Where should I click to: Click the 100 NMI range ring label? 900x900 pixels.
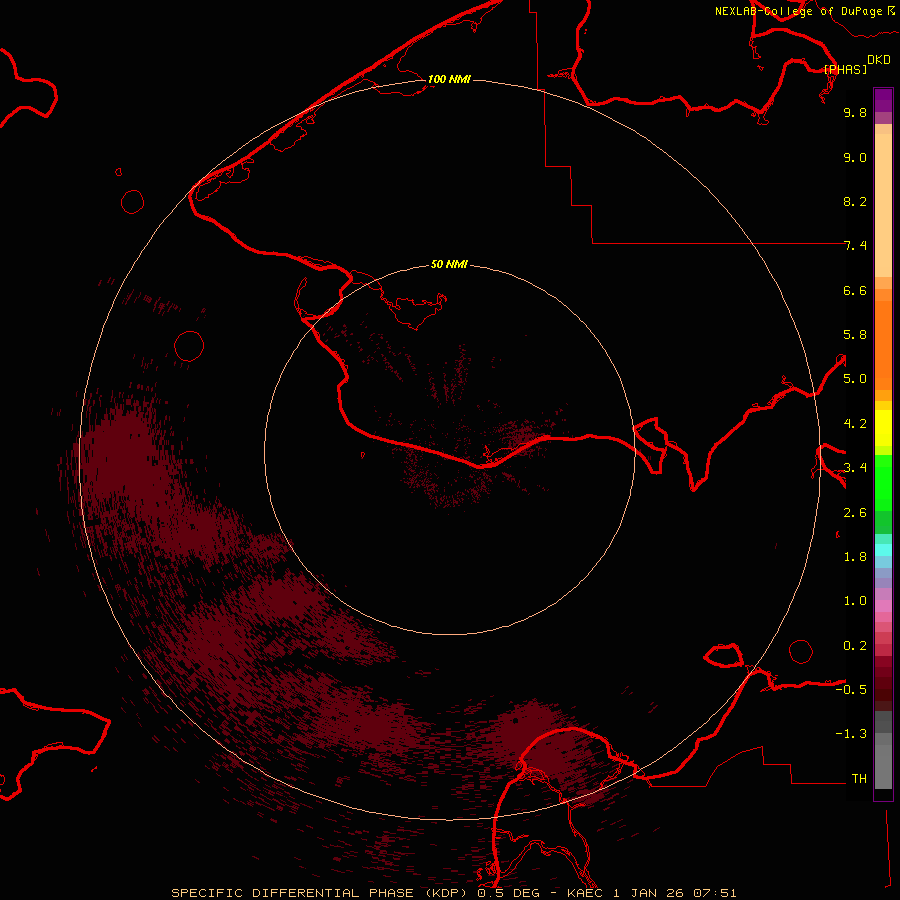pyautogui.click(x=449, y=79)
